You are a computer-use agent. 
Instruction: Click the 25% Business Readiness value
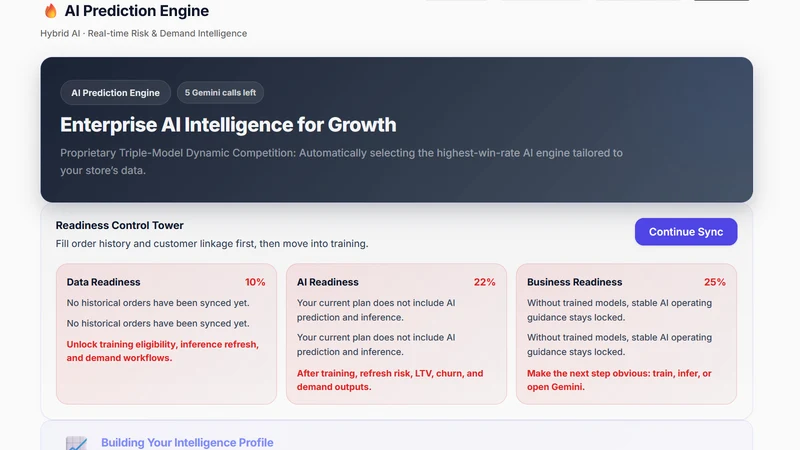click(715, 282)
